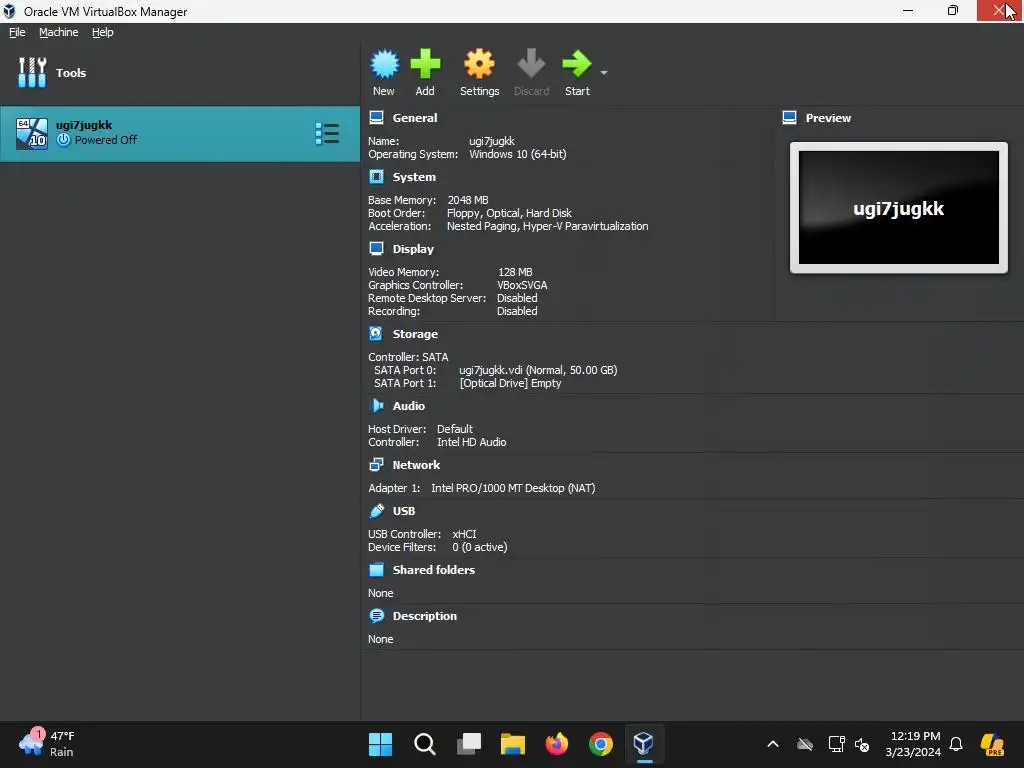The height and width of the screenshot is (768, 1024).
Task: Click 'Intel PRO/1000 MT Desktop (NAT)' adapter text
Action: click(513, 488)
